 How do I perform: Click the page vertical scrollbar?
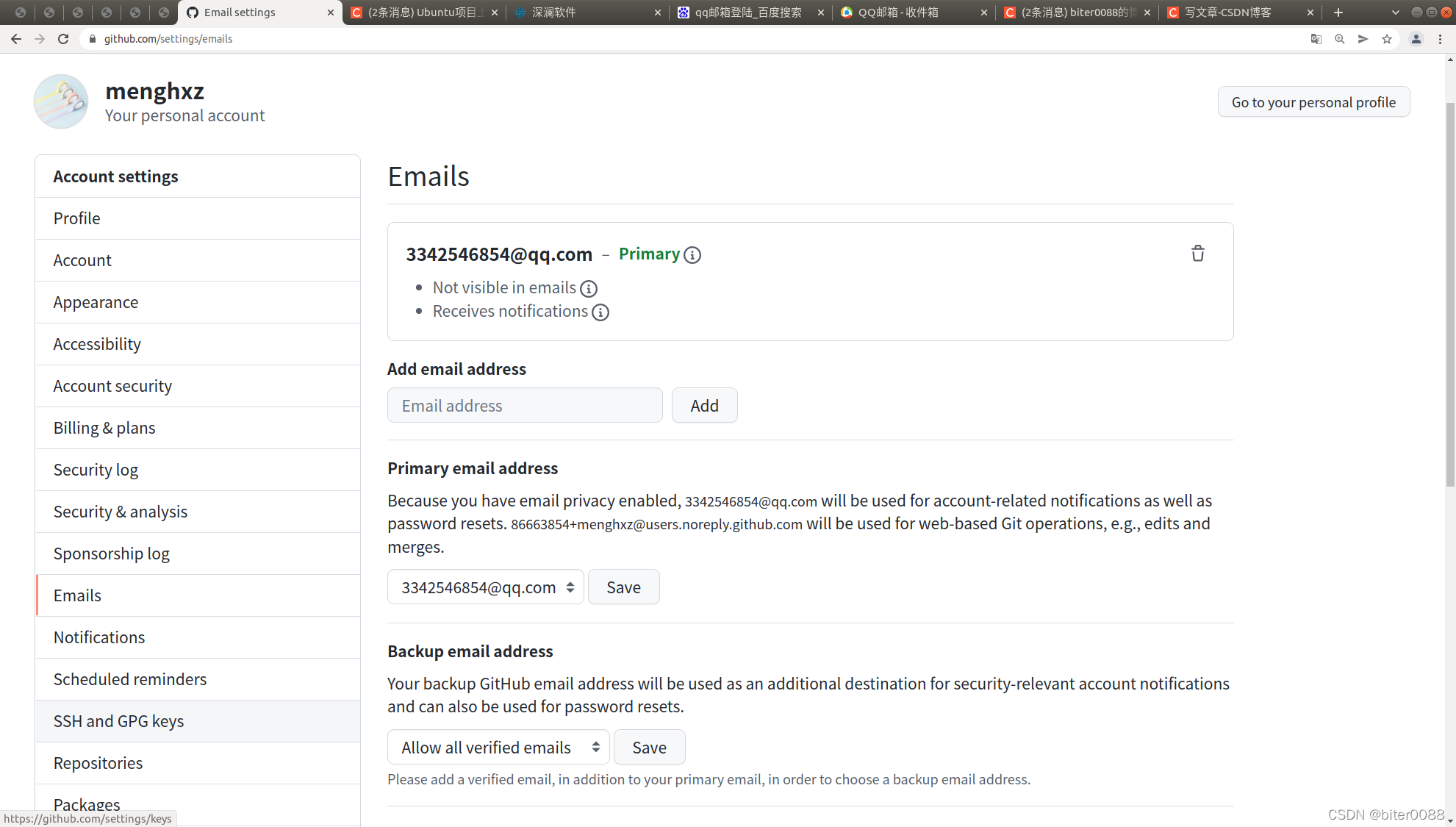pos(1449,294)
